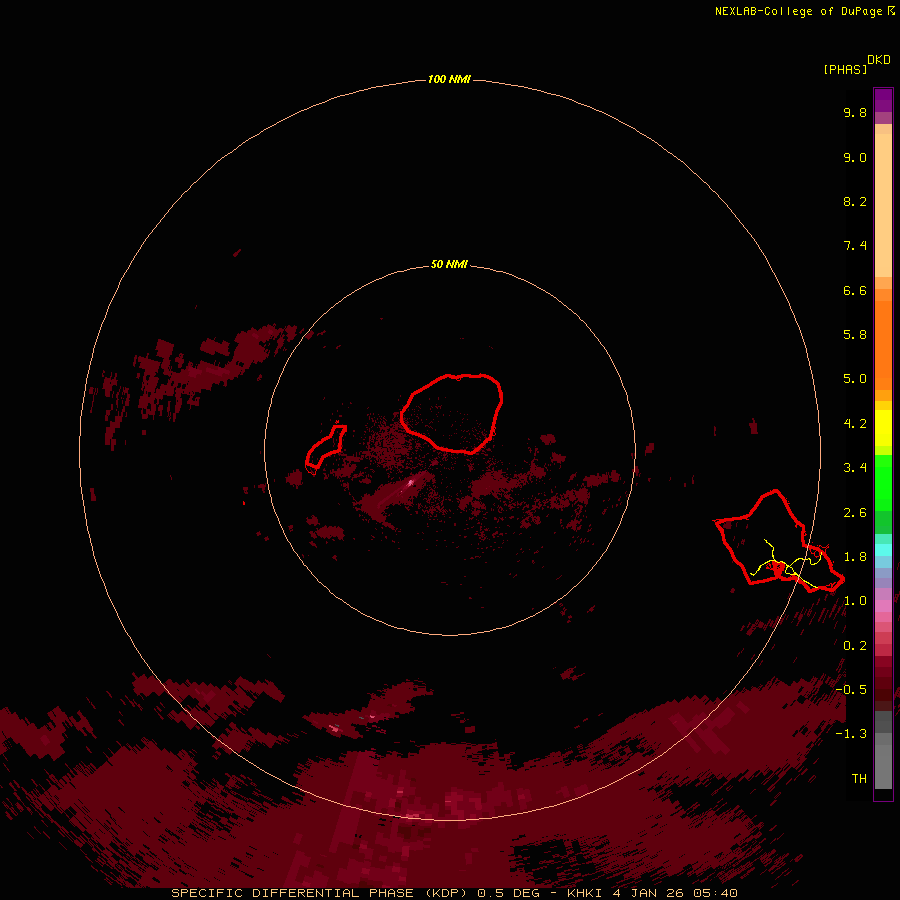
Task: Click the 7.4 legend value
Action: click(855, 246)
